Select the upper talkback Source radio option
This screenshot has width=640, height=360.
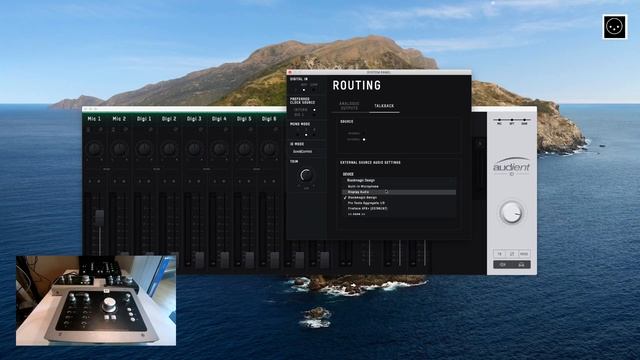click(x=364, y=133)
